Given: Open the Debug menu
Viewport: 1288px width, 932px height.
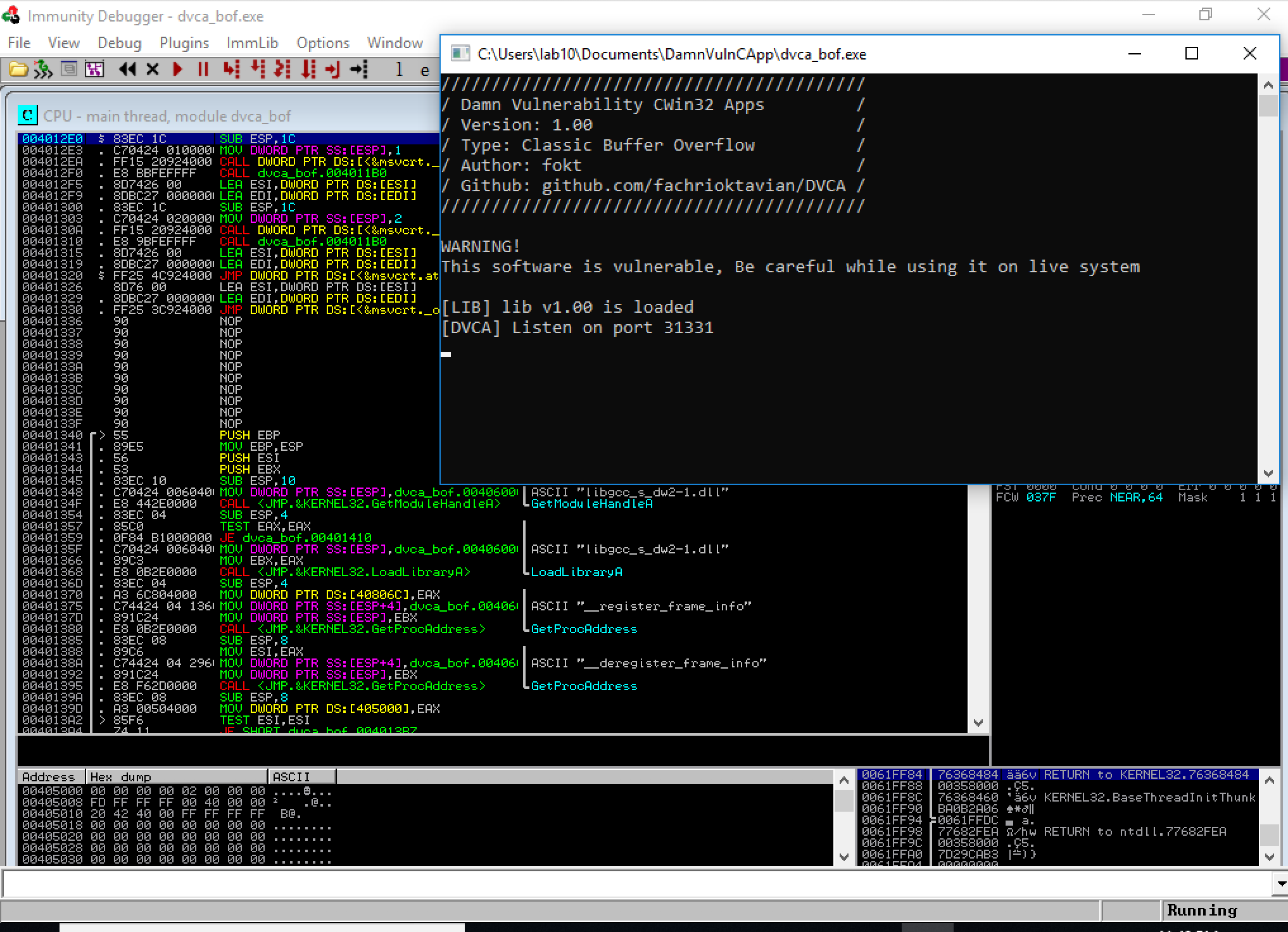Looking at the screenshot, I should [116, 42].
